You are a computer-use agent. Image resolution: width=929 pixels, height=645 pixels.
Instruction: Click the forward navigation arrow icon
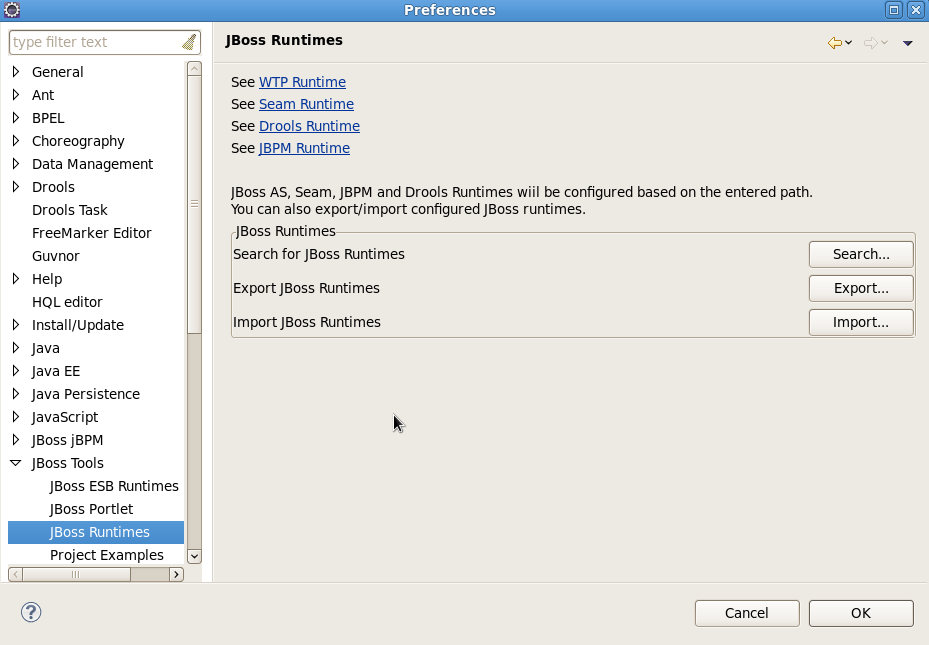coord(870,43)
